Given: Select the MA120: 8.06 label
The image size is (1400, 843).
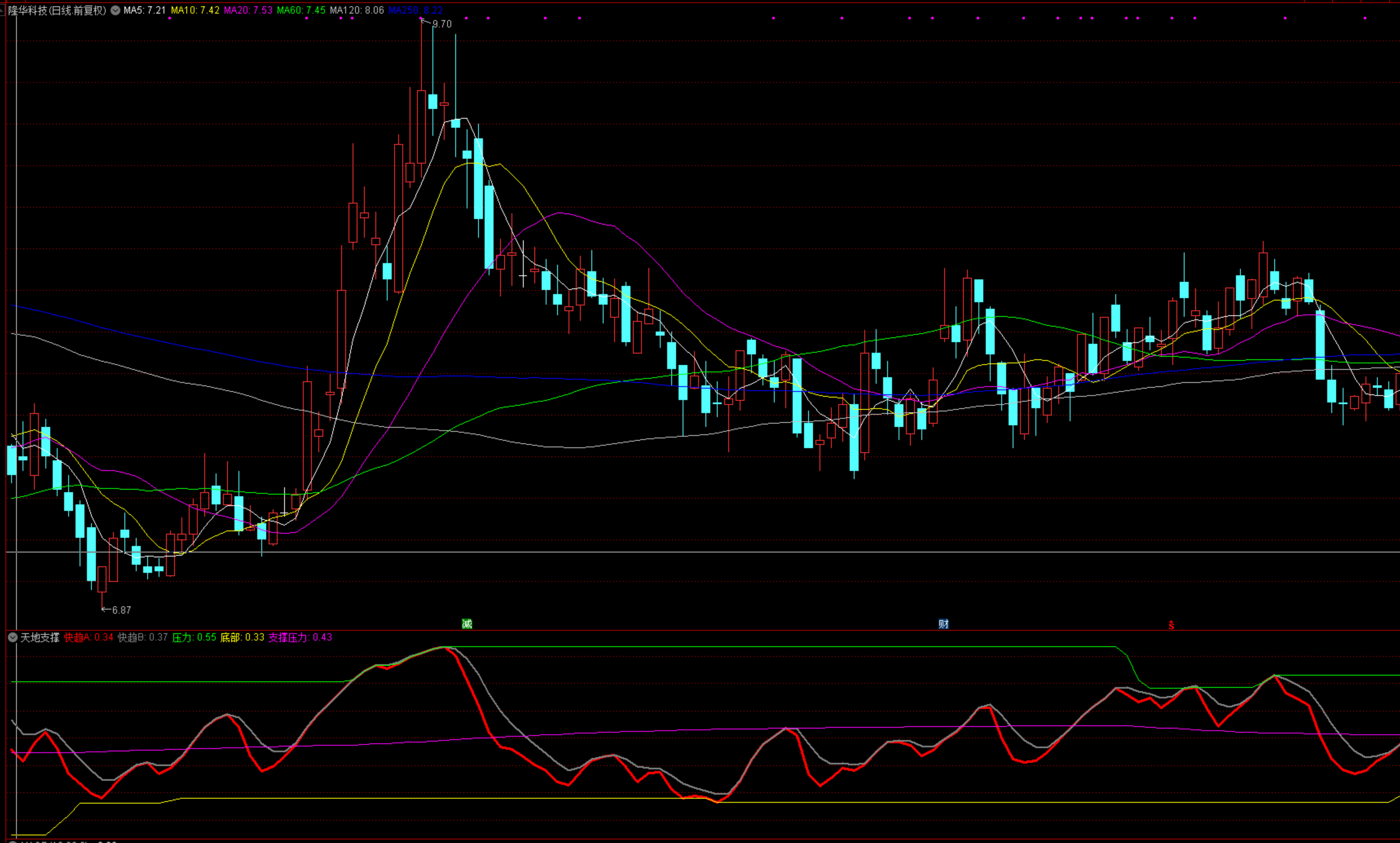Looking at the screenshot, I should coord(356,10).
